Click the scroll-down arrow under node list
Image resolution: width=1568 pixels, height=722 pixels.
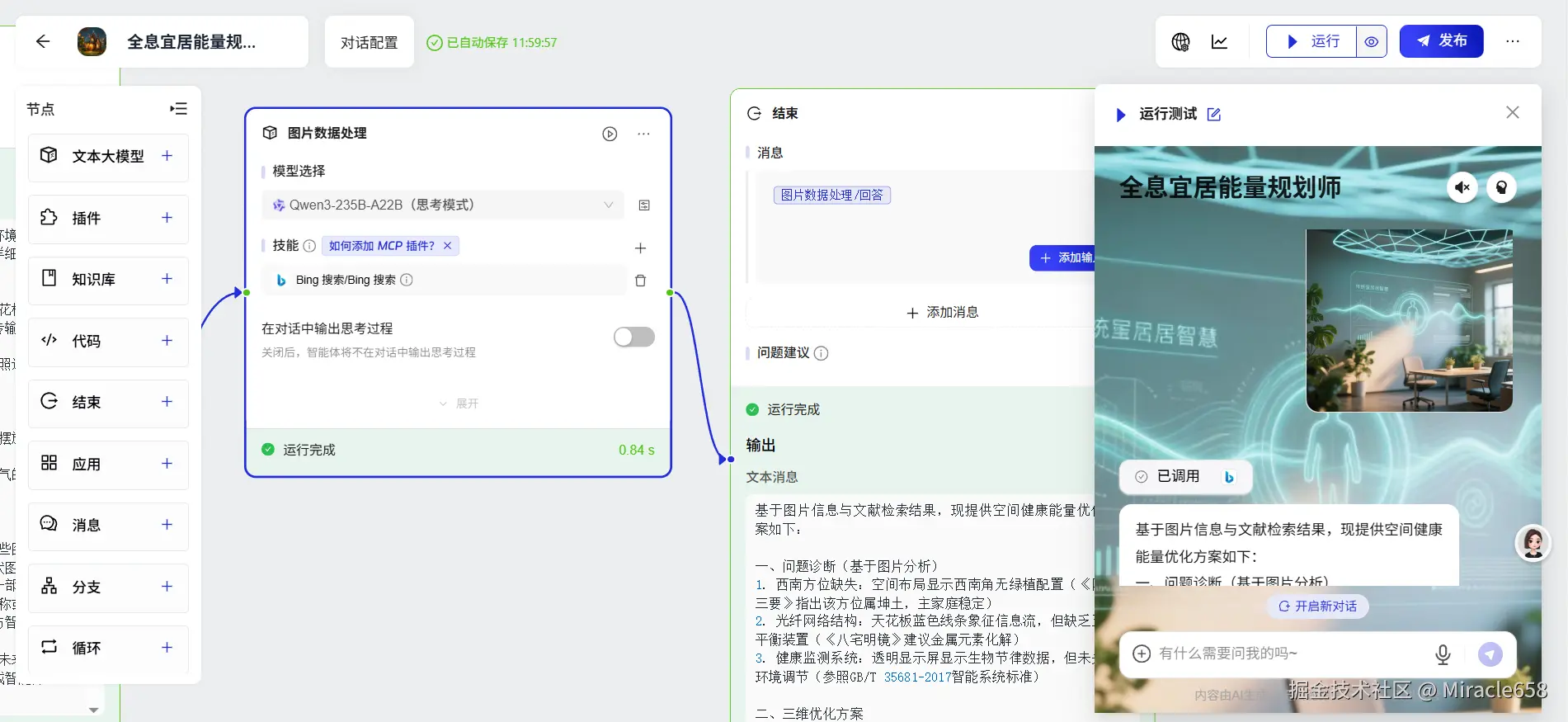point(94,710)
